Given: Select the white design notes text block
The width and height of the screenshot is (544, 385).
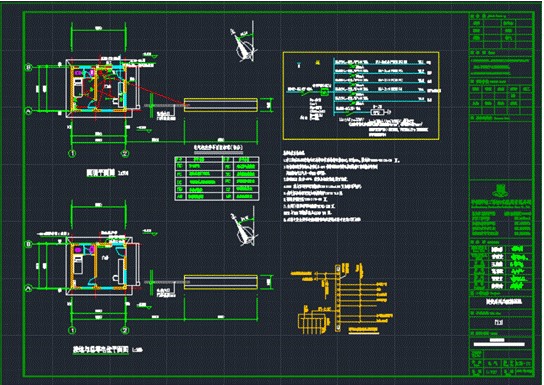Looking at the screenshot, I should click(341, 186).
